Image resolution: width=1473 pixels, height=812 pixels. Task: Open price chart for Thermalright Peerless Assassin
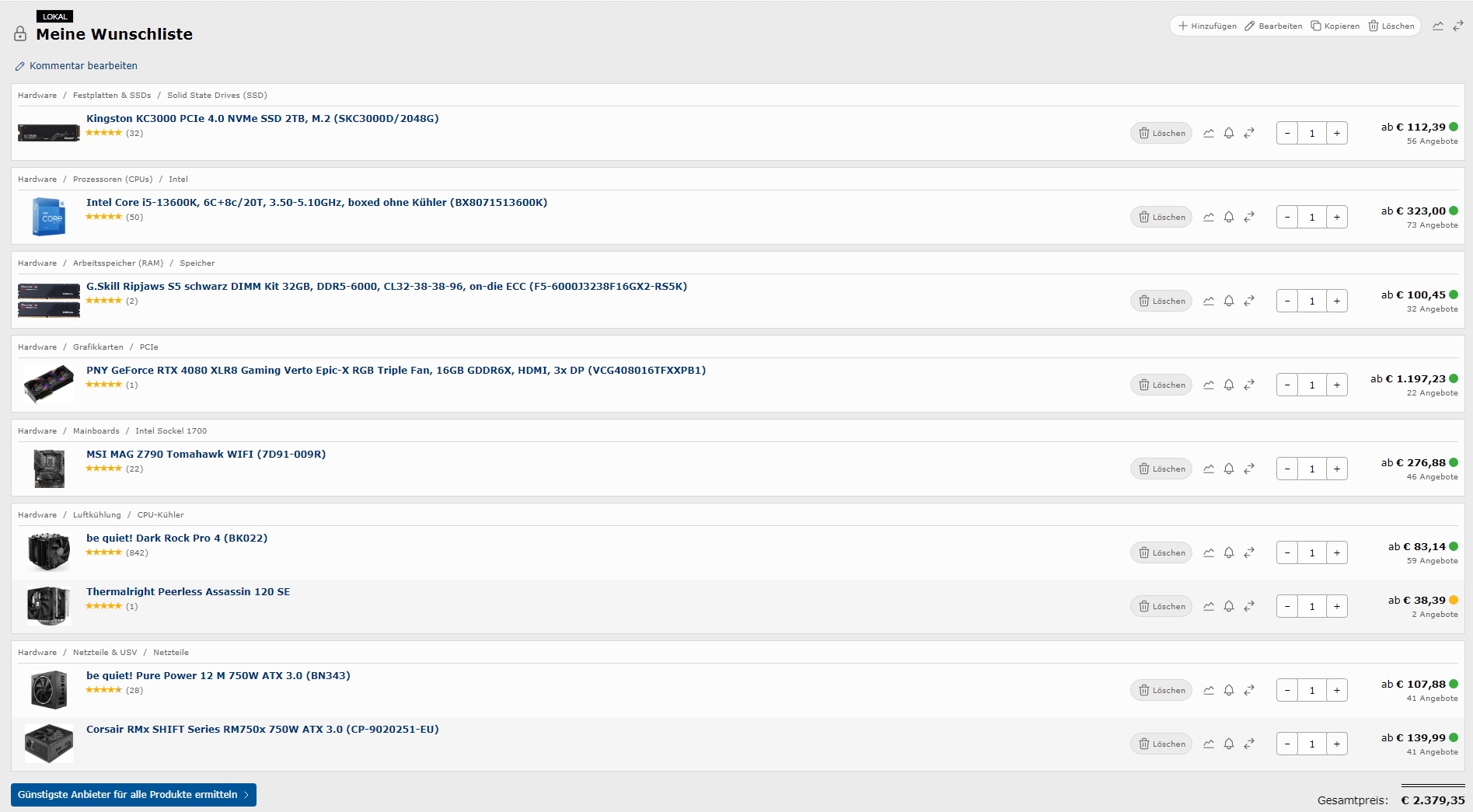(1209, 606)
